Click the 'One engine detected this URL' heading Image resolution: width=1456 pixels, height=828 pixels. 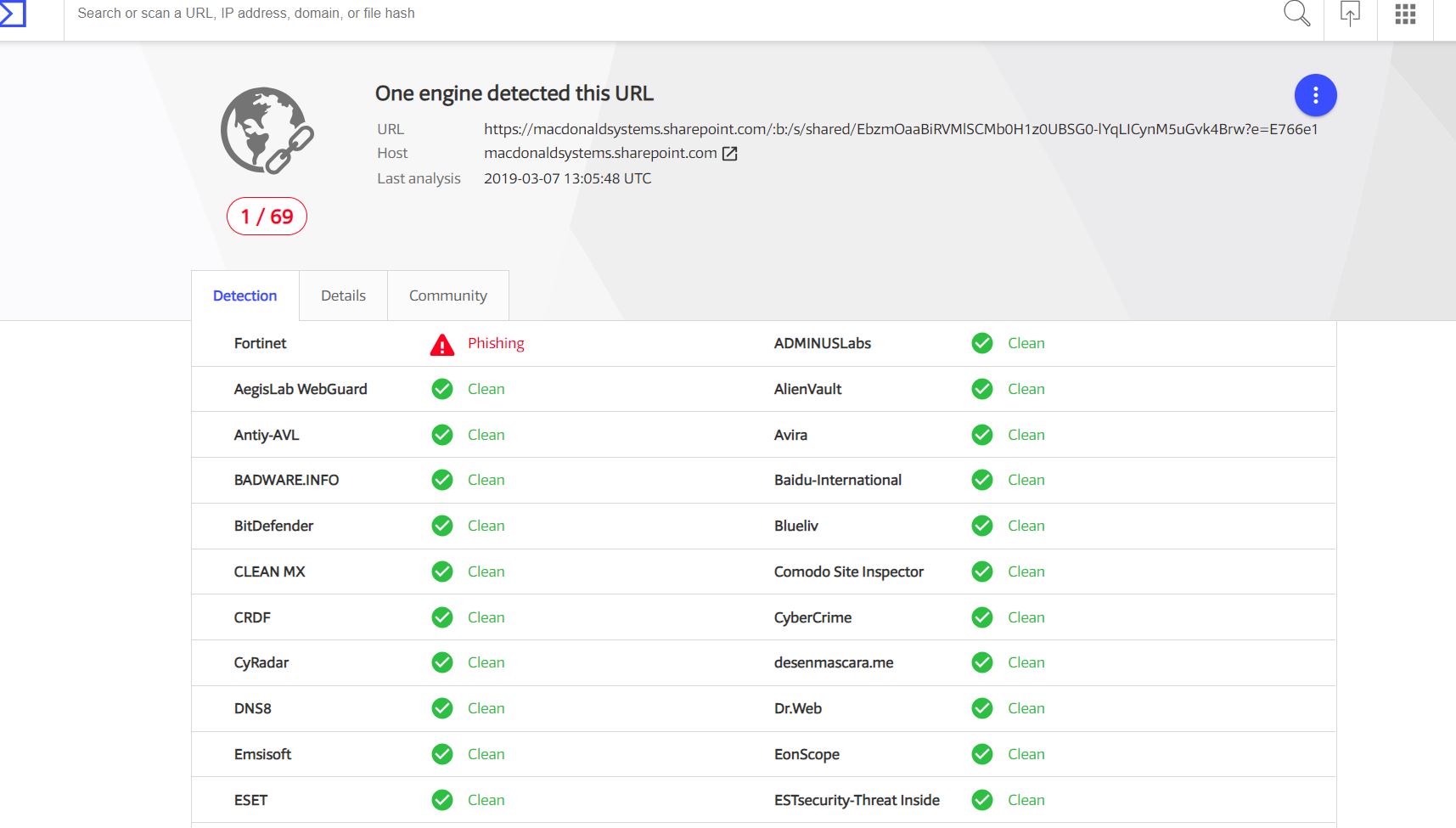point(514,93)
